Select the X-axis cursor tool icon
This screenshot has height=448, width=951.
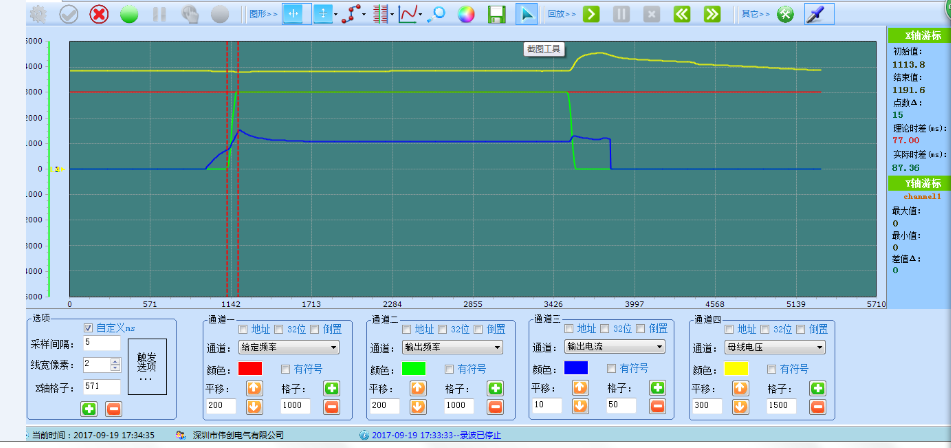coord(293,14)
